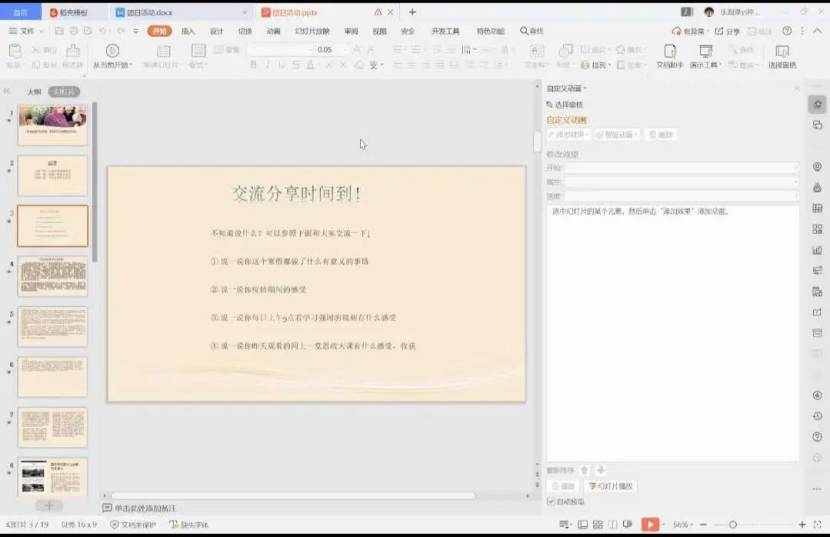
Task: Open the 选择窗格 ribbon tool
Action: click(782, 57)
